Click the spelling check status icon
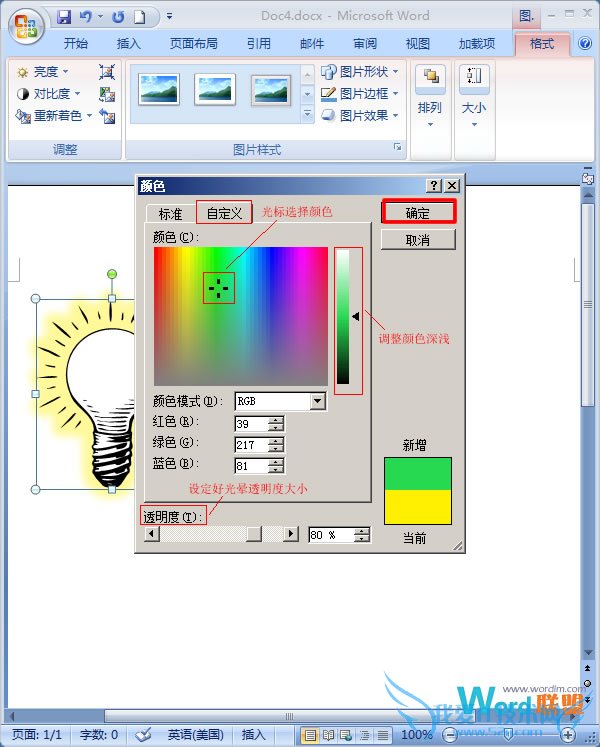The image size is (600, 747). pos(142,735)
